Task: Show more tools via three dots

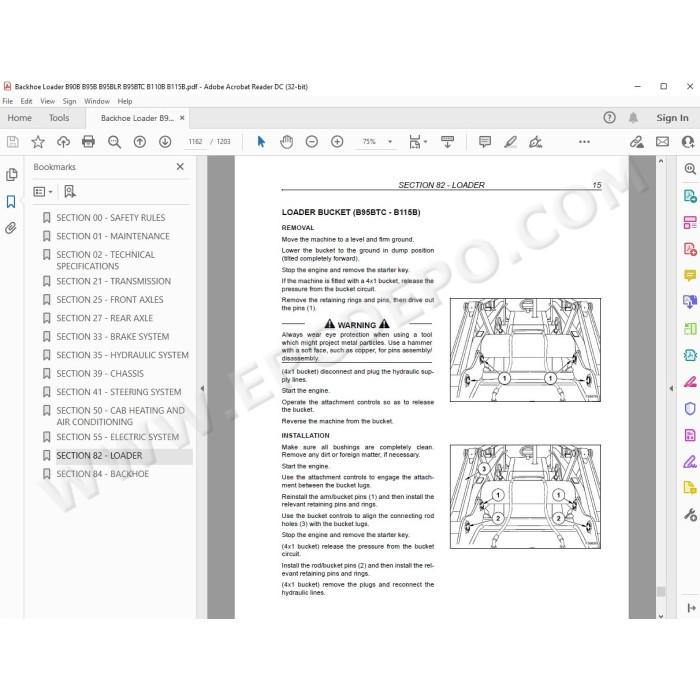Action: click(x=584, y=142)
